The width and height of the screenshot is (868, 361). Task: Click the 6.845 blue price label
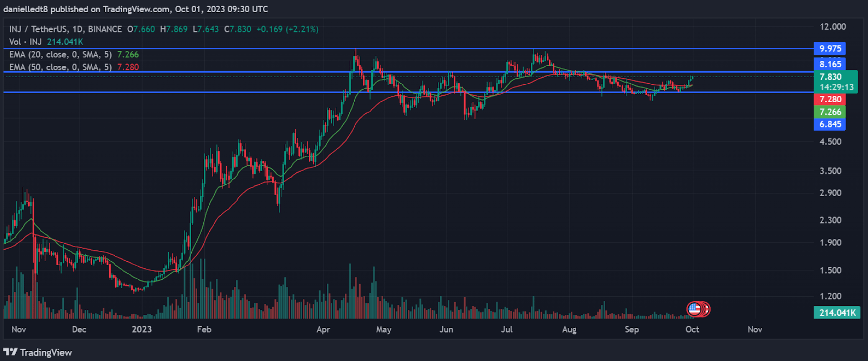click(x=830, y=125)
